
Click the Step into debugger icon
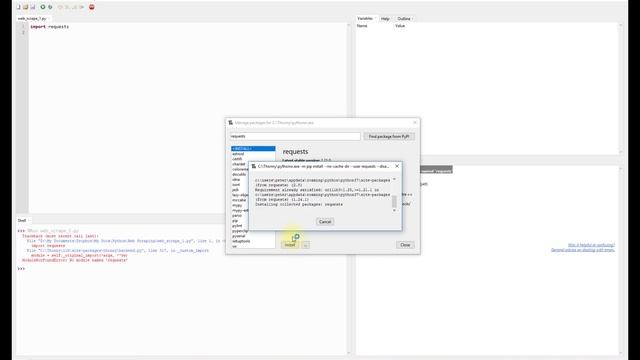pyautogui.click(x=67, y=7)
